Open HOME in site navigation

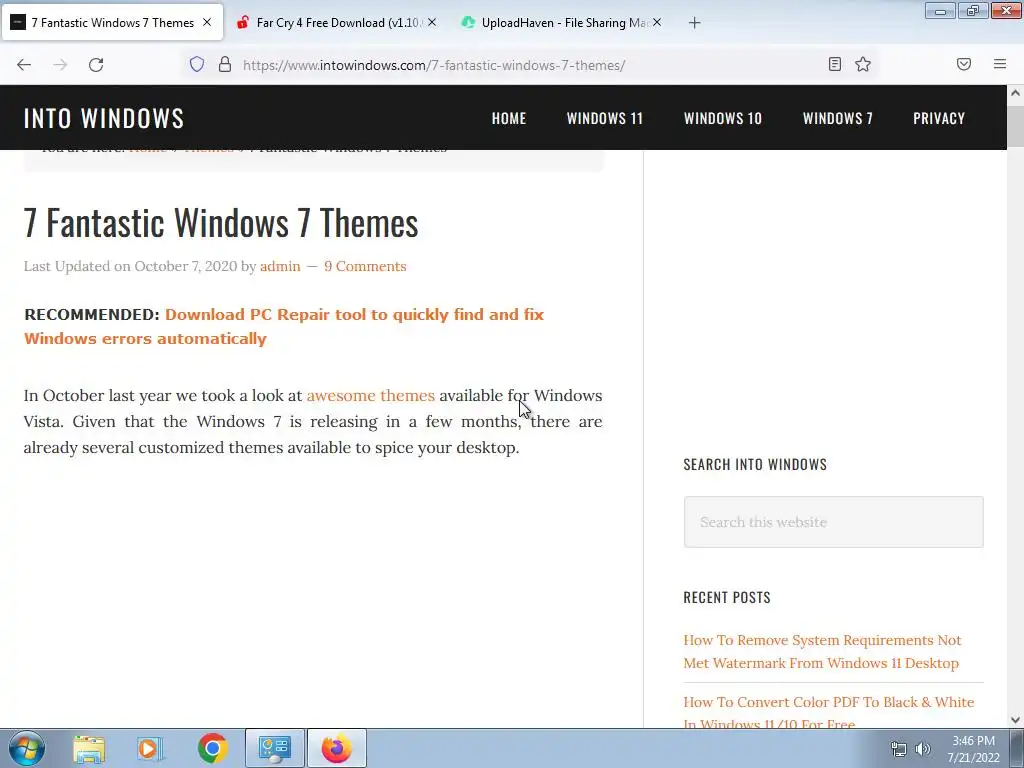point(509,118)
